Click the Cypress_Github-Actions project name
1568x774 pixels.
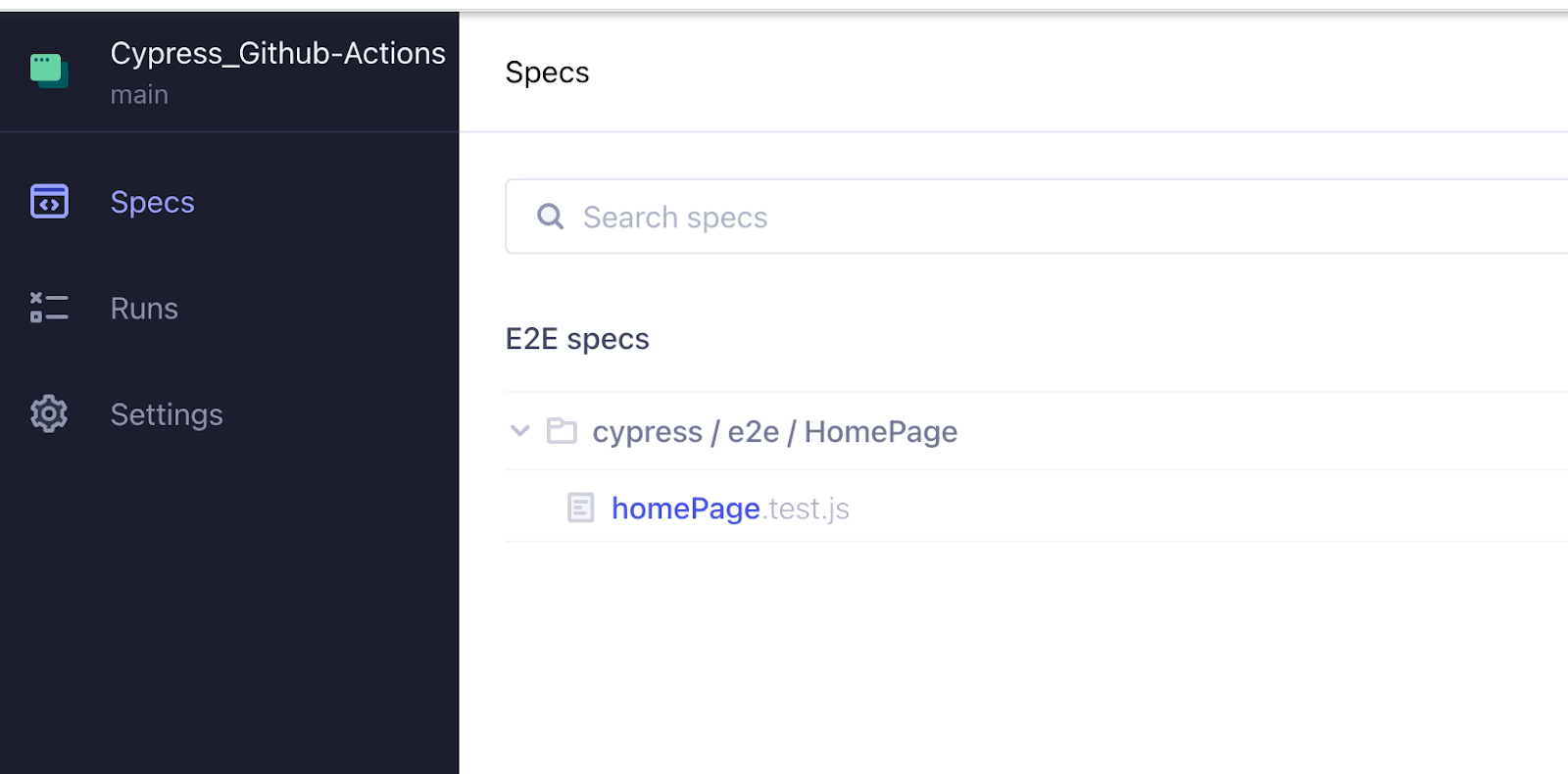click(x=277, y=53)
